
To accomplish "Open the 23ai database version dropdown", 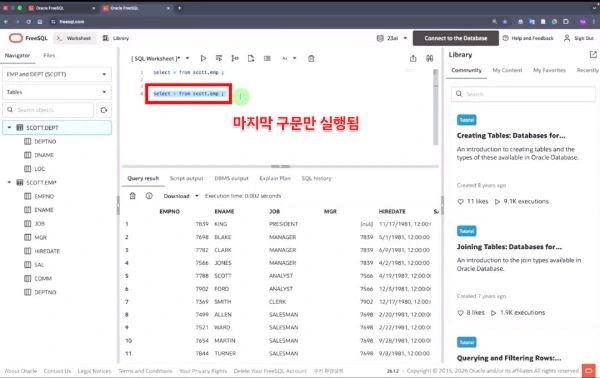I will (x=392, y=38).
